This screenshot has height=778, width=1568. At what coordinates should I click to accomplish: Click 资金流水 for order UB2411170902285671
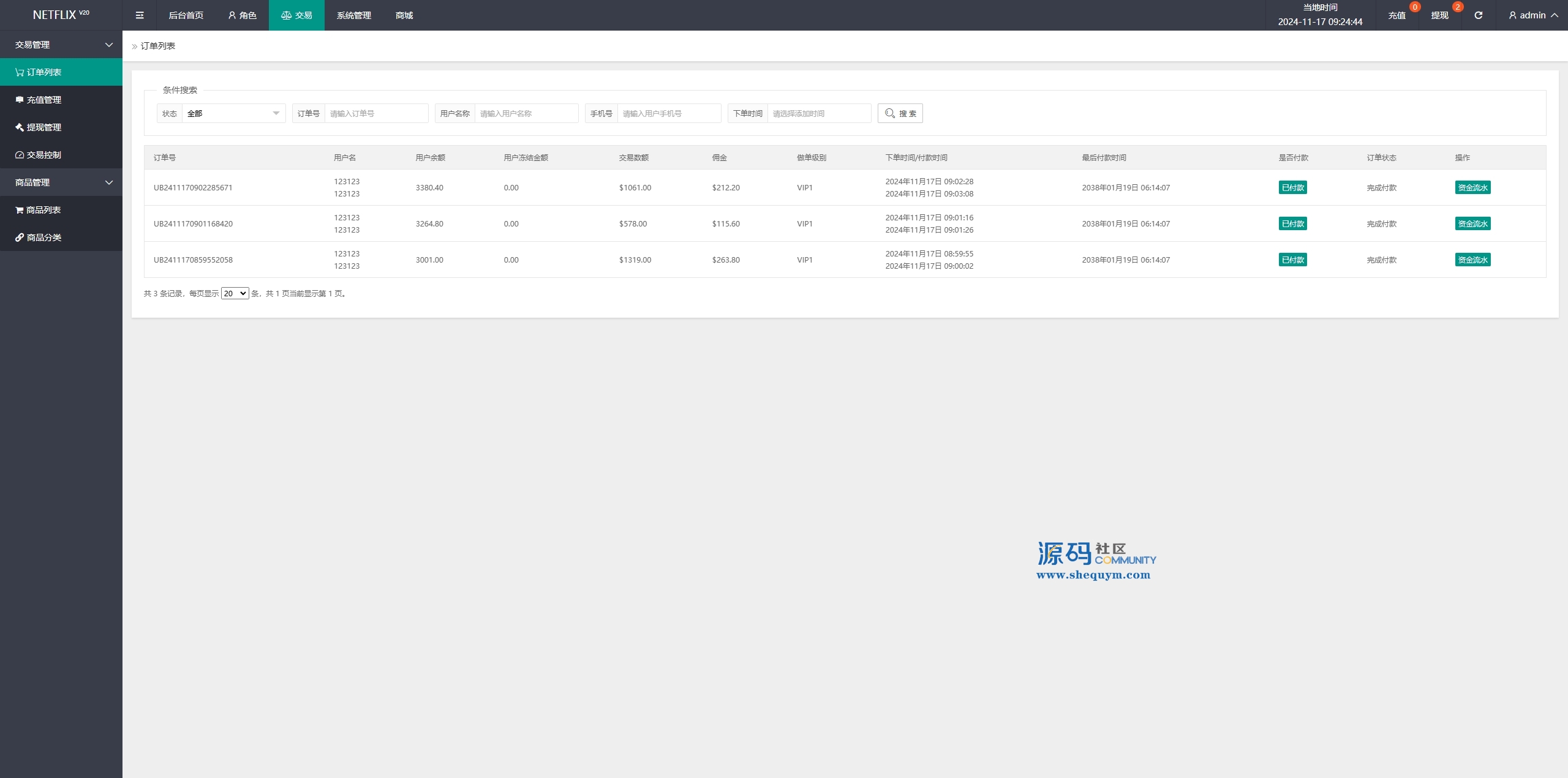coord(1472,188)
